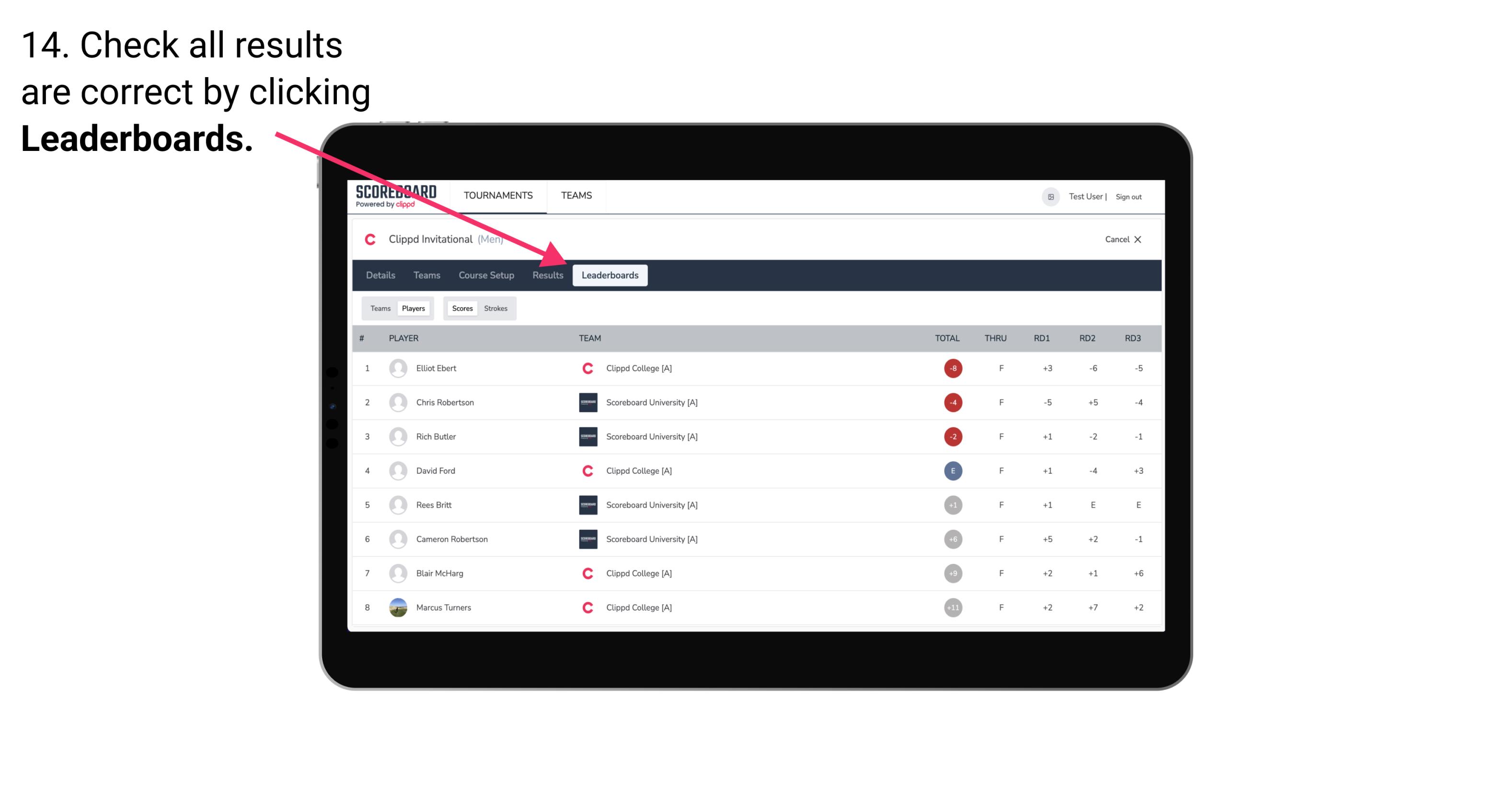1510x812 pixels.
Task: Click the Scoreboard University [A] team icon
Action: point(587,402)
